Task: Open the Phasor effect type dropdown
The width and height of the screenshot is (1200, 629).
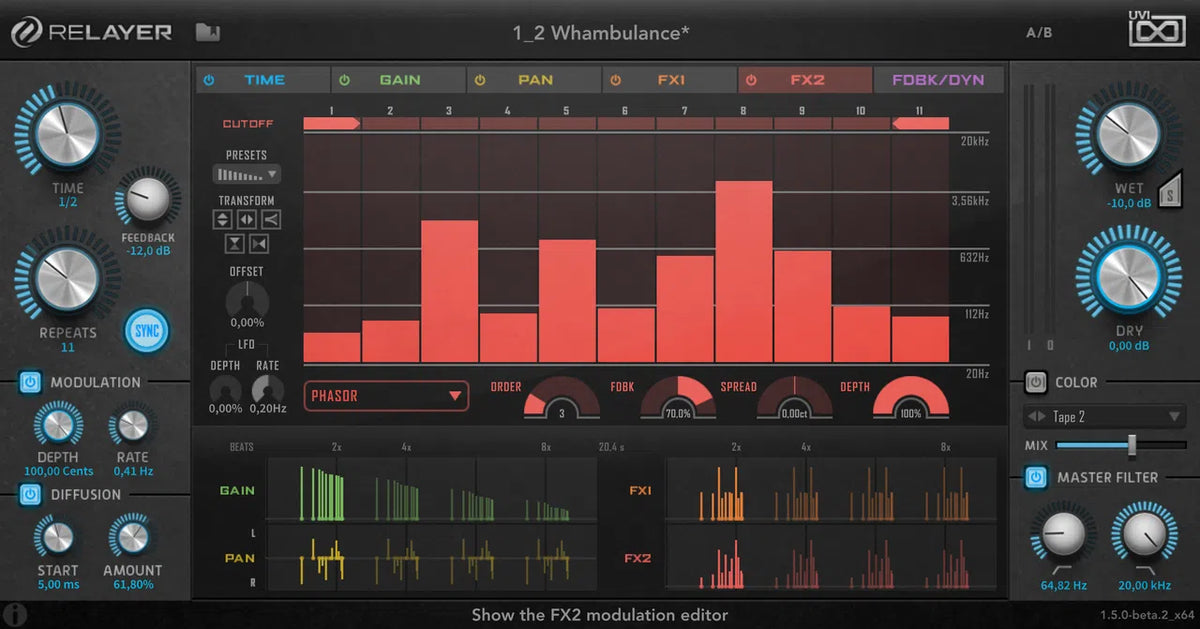Action: click(386, 396)
